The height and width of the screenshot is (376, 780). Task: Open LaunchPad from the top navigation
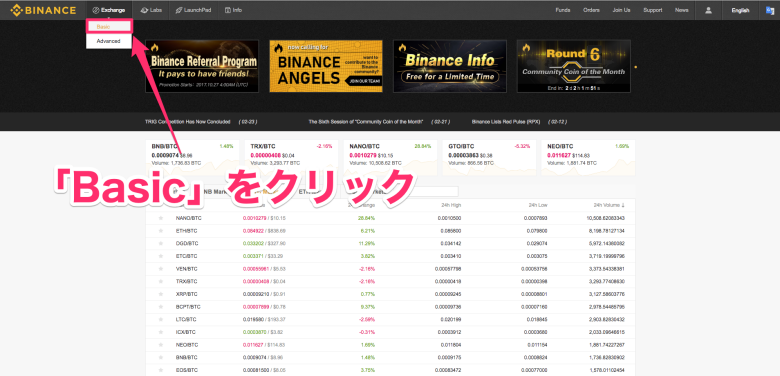coord(194,10)
